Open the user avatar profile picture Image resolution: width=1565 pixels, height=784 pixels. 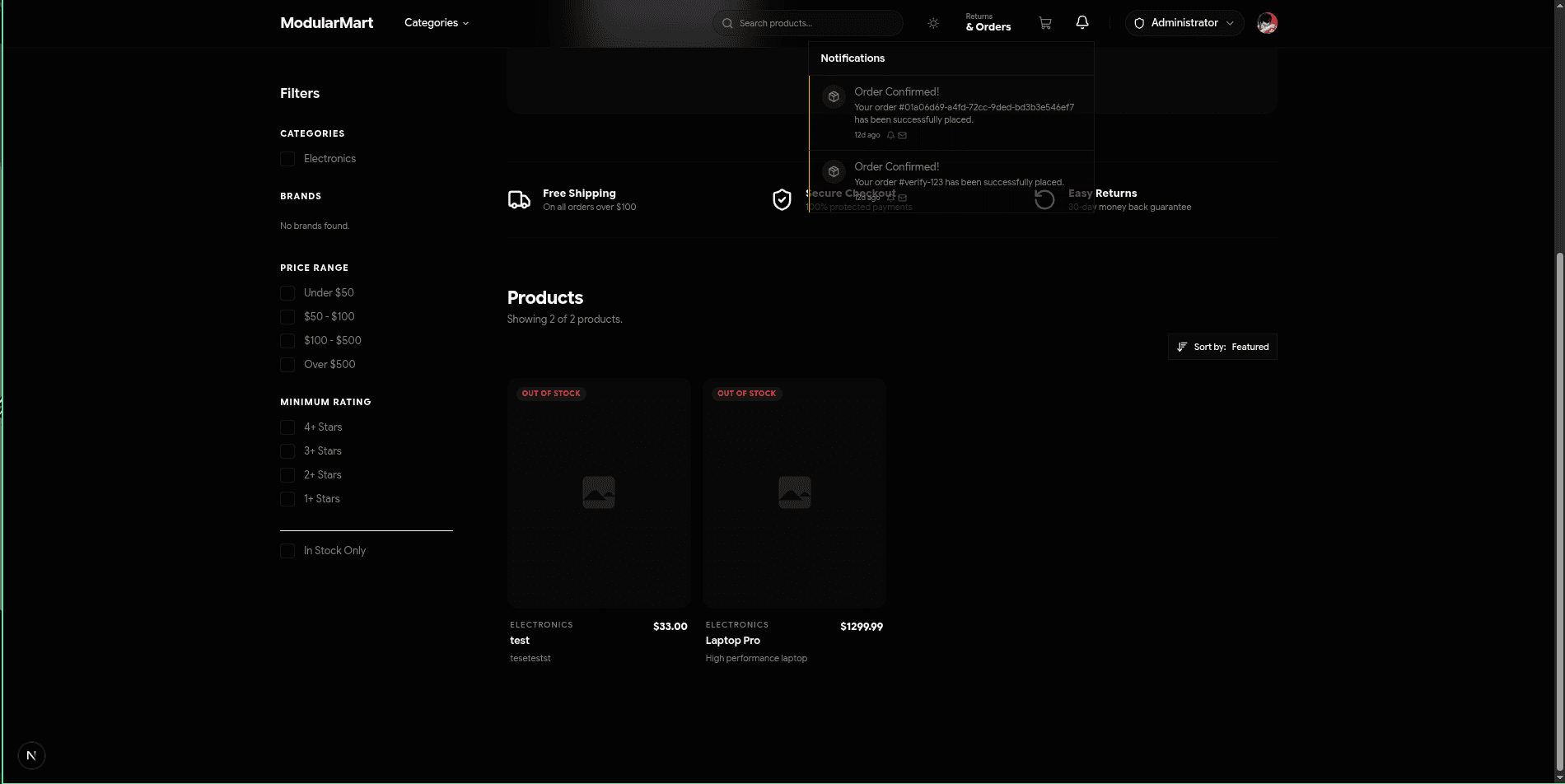click(x=1267, y=23)
